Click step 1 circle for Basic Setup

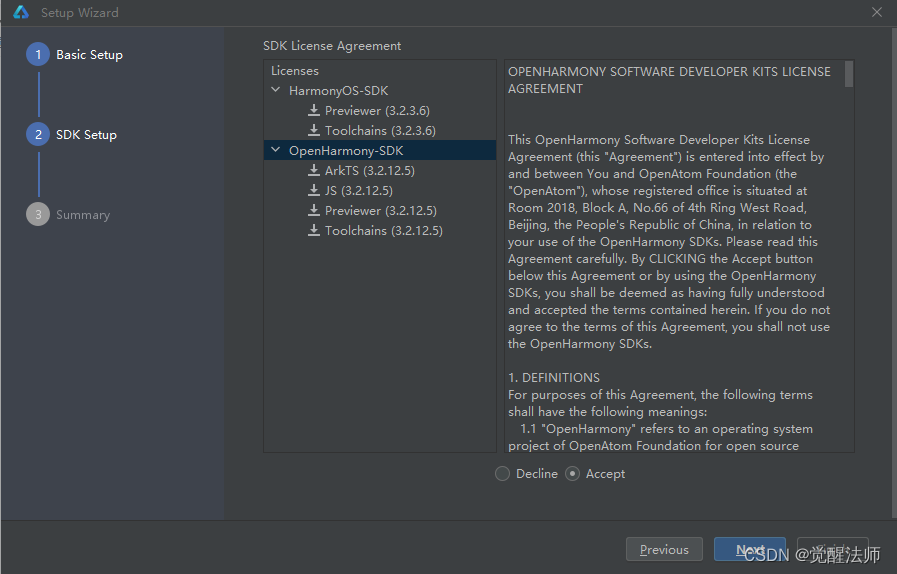pyautogui.click(x=38, y=54)
